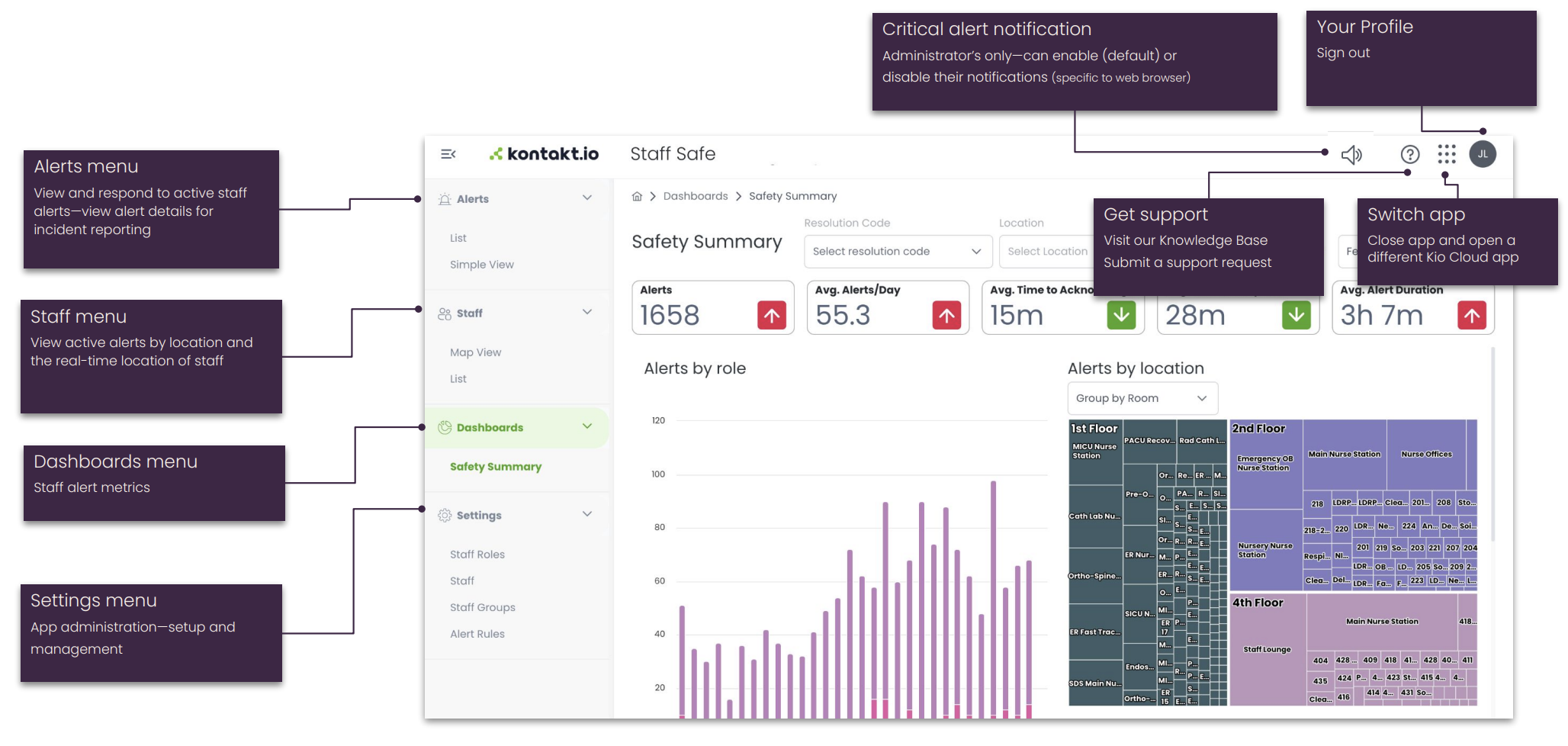Click the red up arrow on Alerts card
The image size is (1568, 746).
[x=772, y=315]
